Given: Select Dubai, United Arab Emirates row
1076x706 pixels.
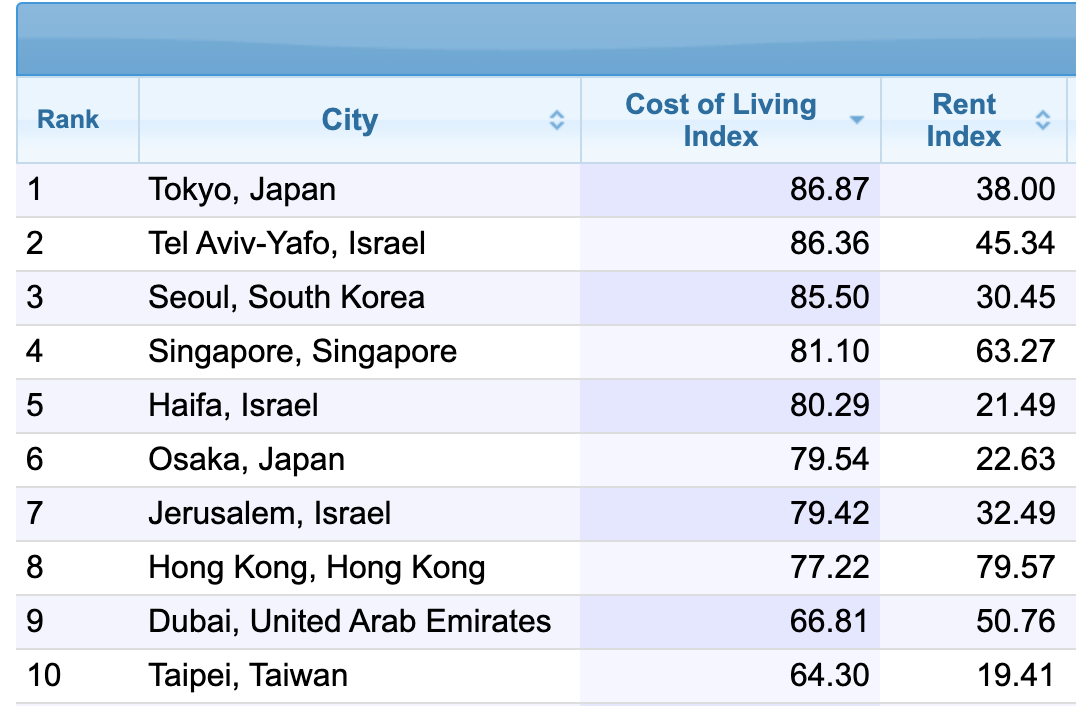Looking at the screenshot, I should 349,621.
